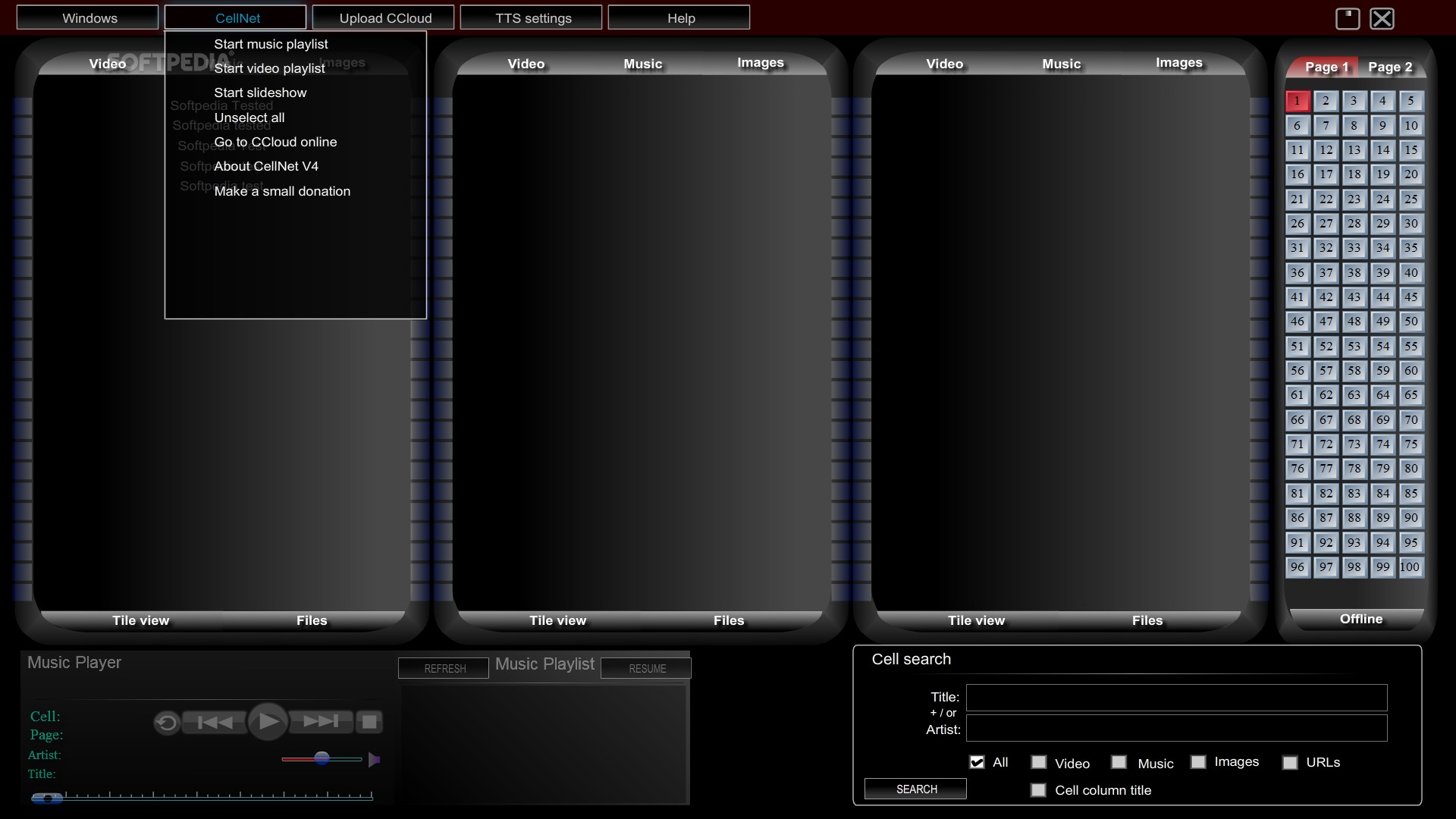Viewport: 1456px width, 819px height.
Task: Click the volume speaker icon
Action: click(x=374, y=759)
